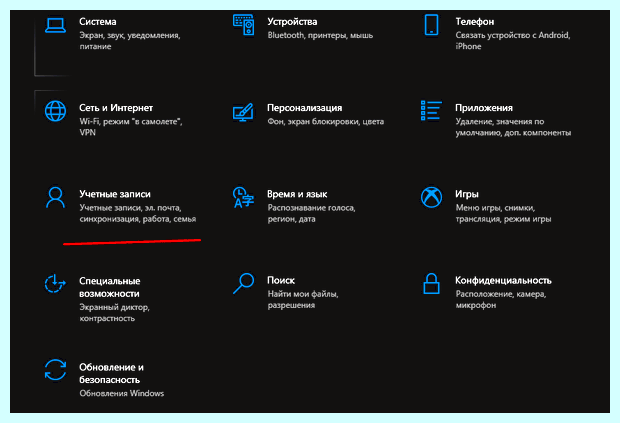Click the text 'Bluetooth, принтеры, мышь'
Viewport: 620px width, 423px height.
pos(320,35)
